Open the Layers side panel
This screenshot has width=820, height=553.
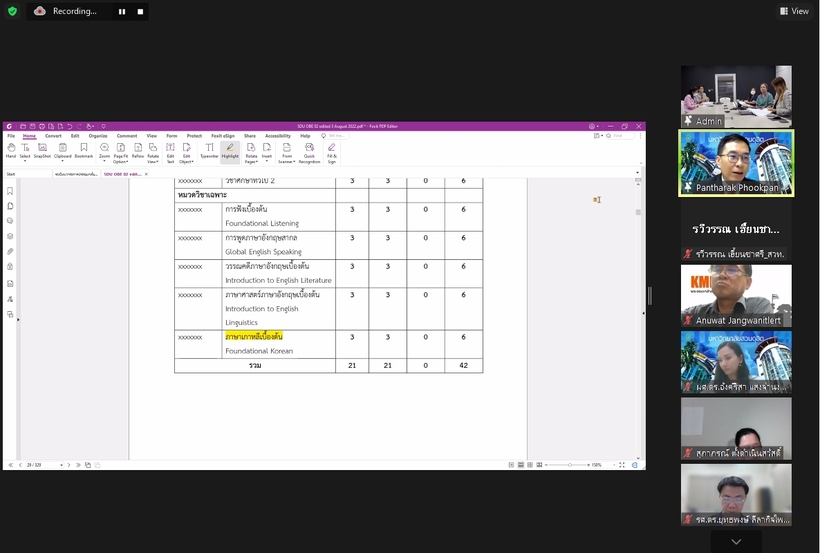point(10,236)
